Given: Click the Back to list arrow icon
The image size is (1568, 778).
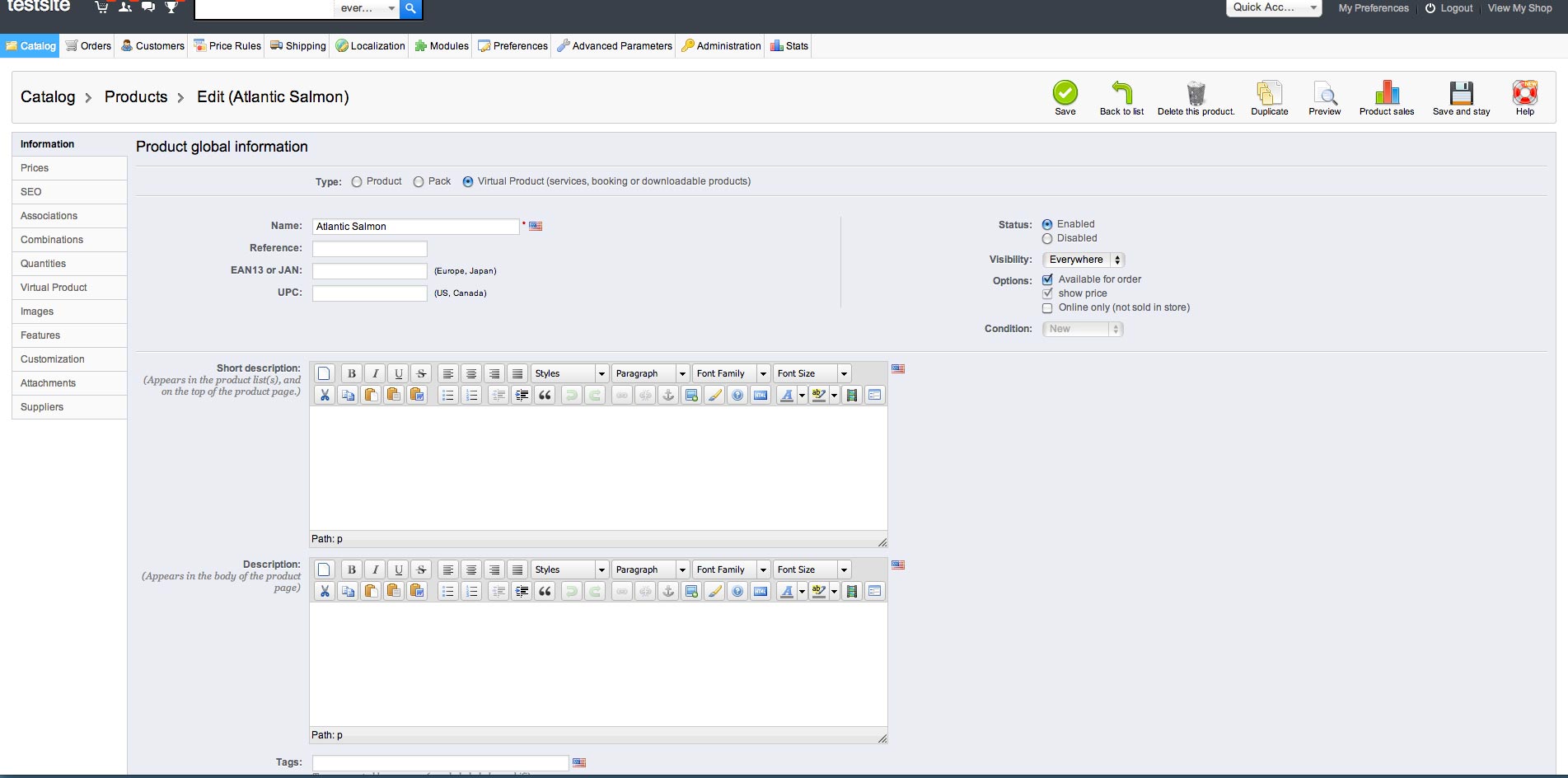Looking at the screenshot, I should coord(1121,92).
